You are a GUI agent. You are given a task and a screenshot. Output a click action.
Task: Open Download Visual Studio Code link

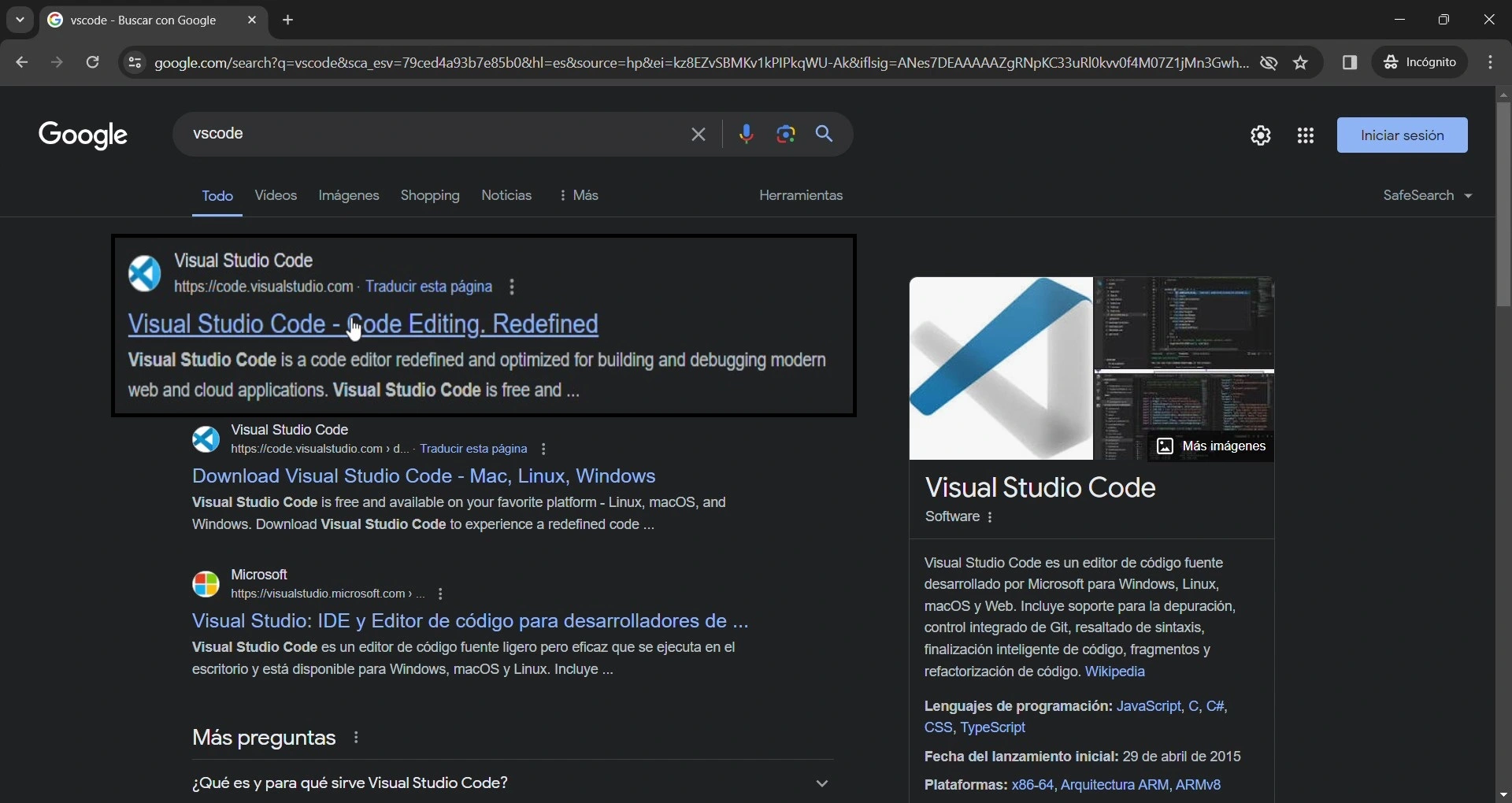pyautogui.click(x=424, y=476)
